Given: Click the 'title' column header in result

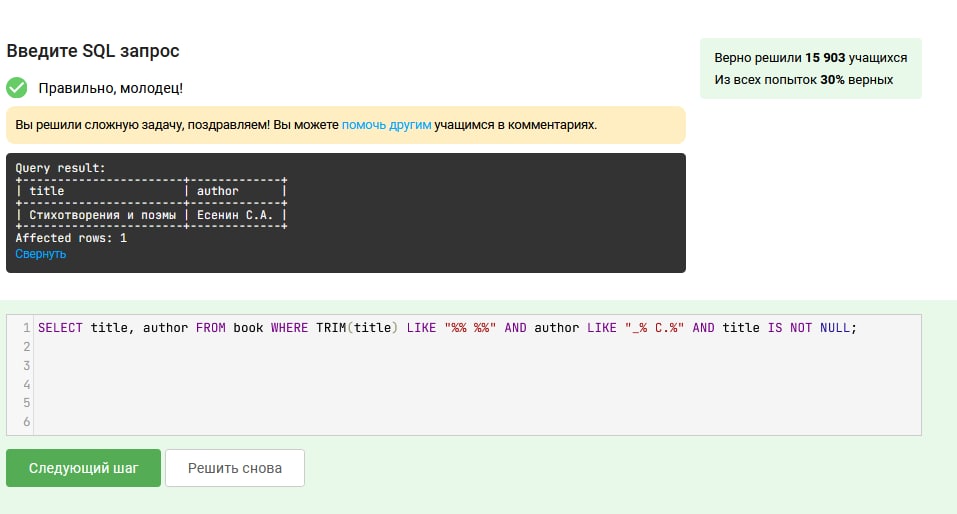Looking at the screenshot, I should click(47, 191).
